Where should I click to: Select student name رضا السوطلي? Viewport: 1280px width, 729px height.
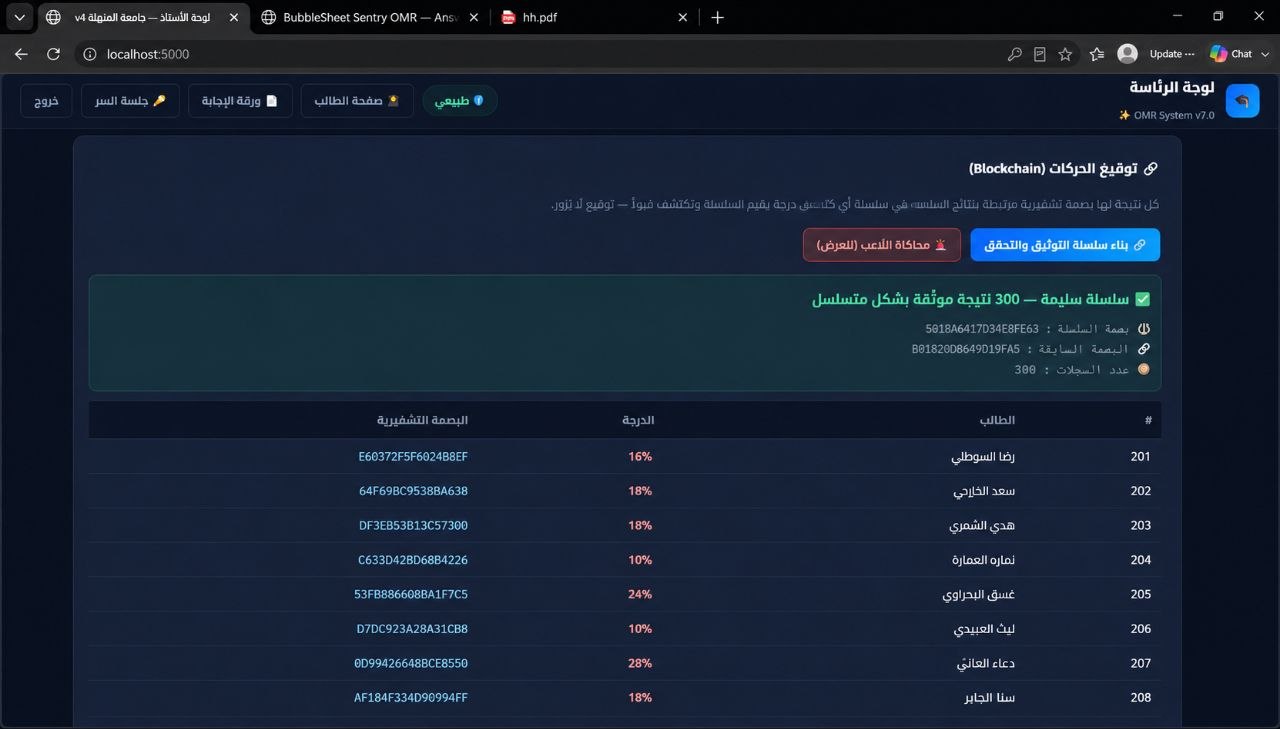click(983, 457)
